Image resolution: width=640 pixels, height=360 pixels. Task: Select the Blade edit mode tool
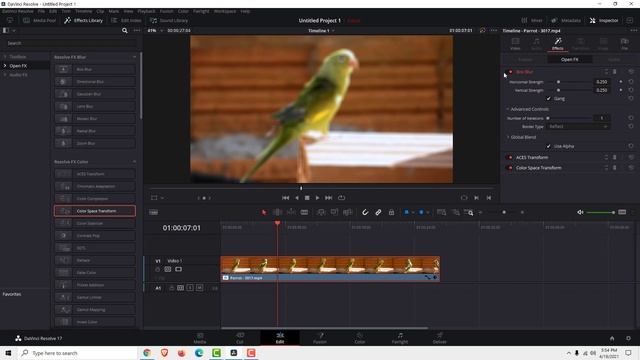[x=304, y=212]
